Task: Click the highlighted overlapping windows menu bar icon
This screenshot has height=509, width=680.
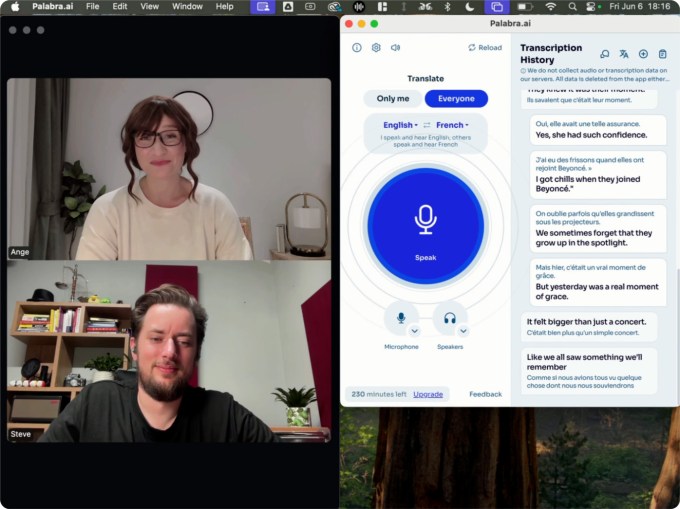Action: point(497,7)
